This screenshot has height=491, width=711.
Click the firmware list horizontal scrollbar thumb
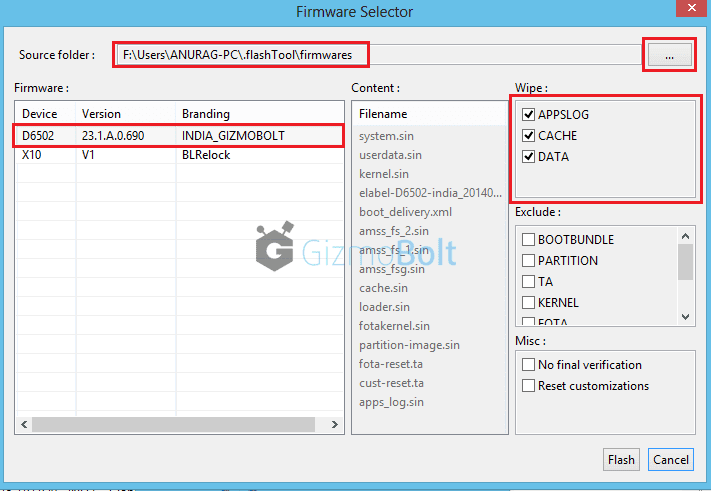[173, 424]
